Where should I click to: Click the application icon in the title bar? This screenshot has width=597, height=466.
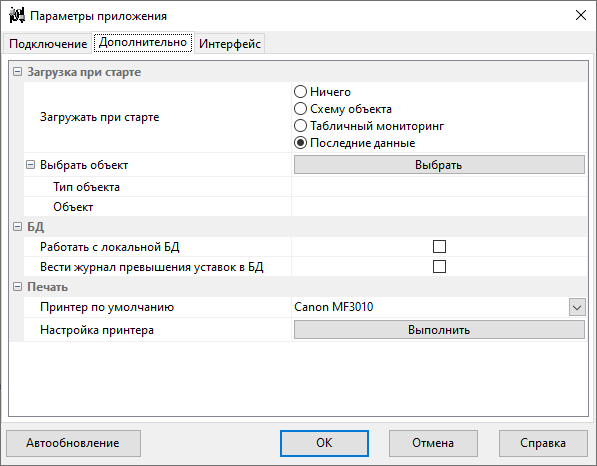[x=17, y=16]
